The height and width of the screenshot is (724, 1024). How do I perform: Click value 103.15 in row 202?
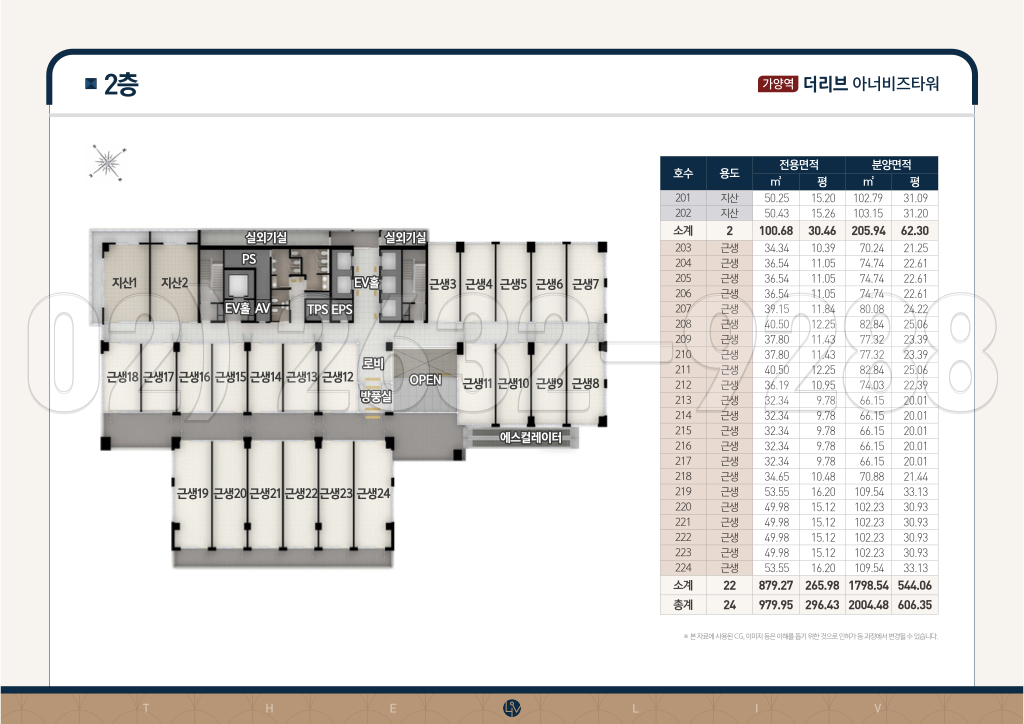(869, 213)
